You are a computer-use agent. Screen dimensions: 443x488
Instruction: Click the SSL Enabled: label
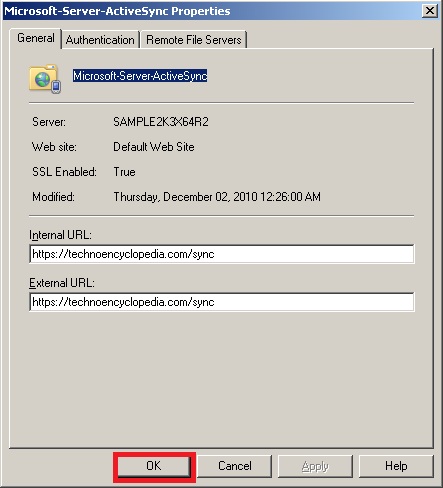(64, 172)
